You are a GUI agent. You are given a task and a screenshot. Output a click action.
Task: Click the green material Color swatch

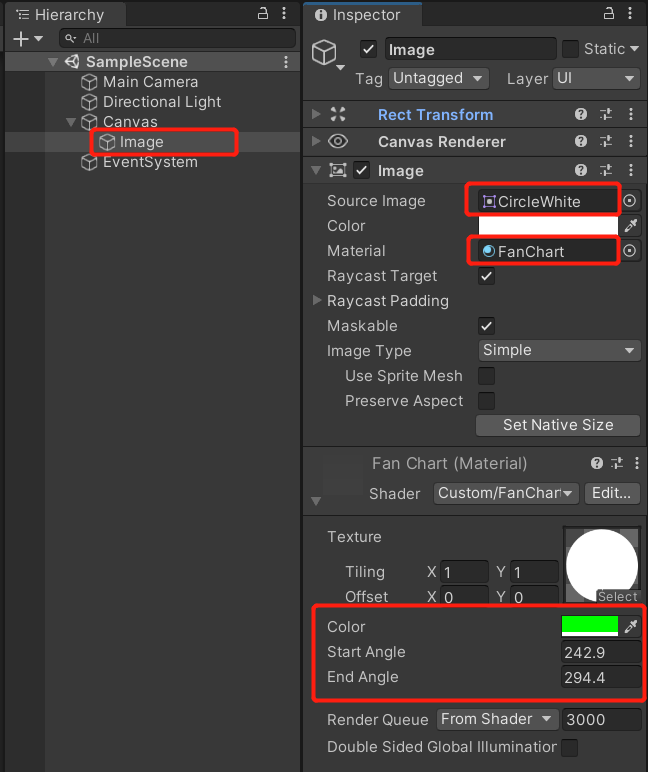[589, 627]
